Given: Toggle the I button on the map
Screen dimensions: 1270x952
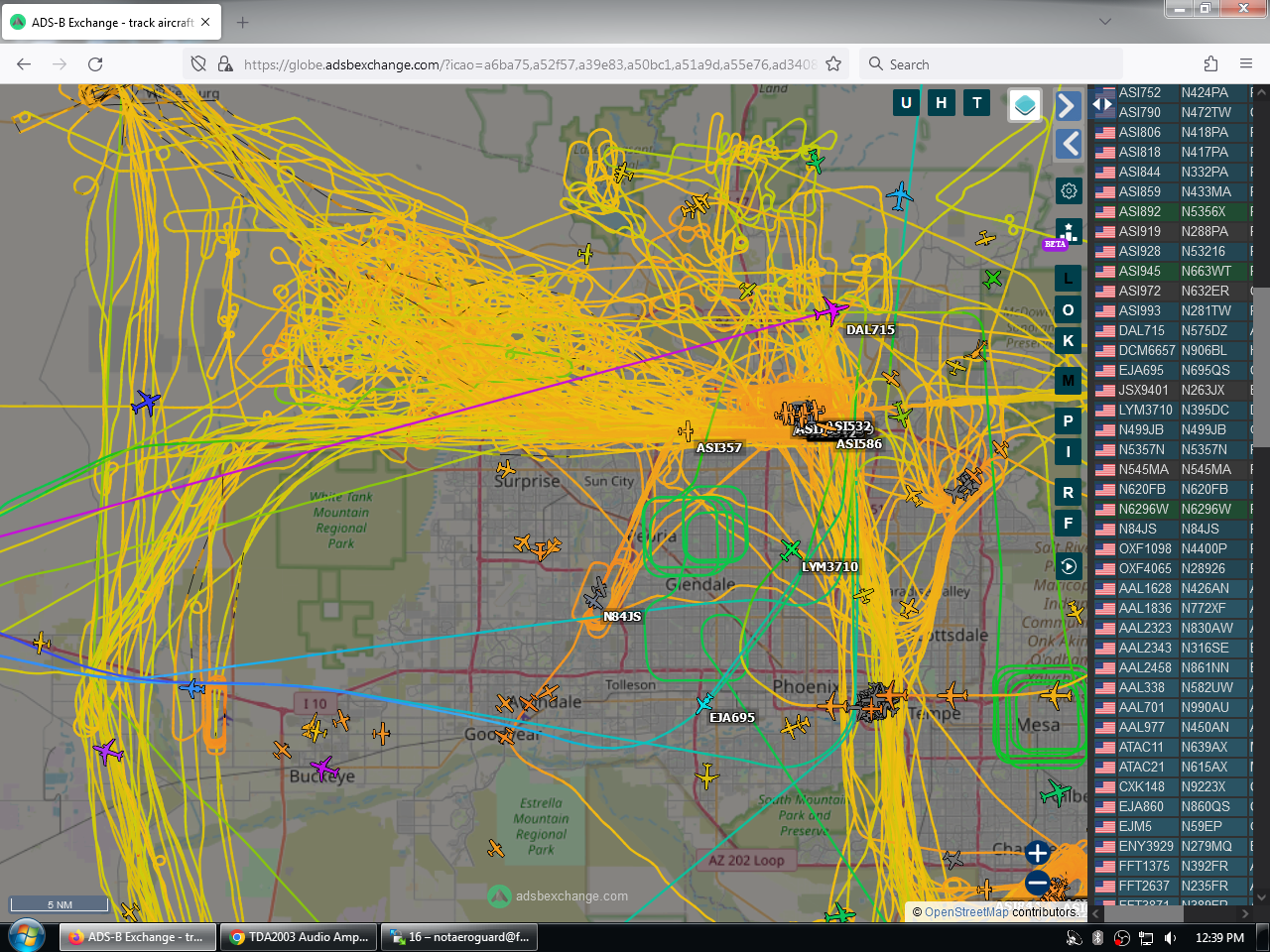Looking at the screenshot, I should 1068,451.
